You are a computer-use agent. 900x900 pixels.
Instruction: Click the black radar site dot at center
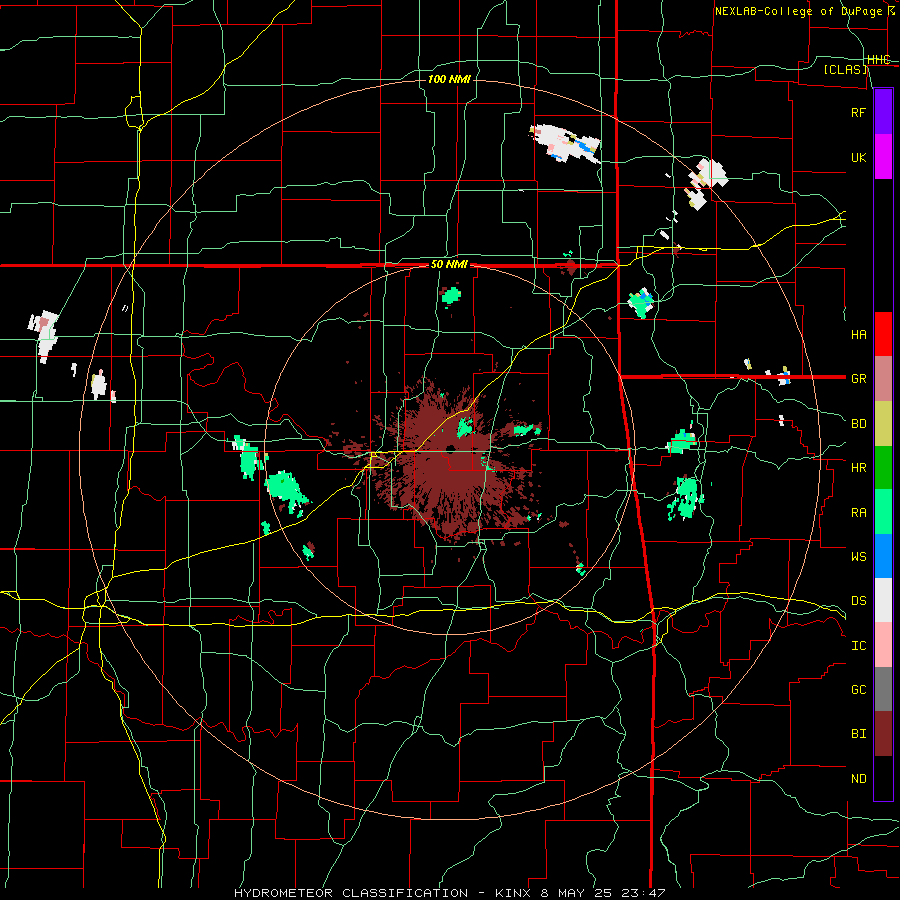450,448
